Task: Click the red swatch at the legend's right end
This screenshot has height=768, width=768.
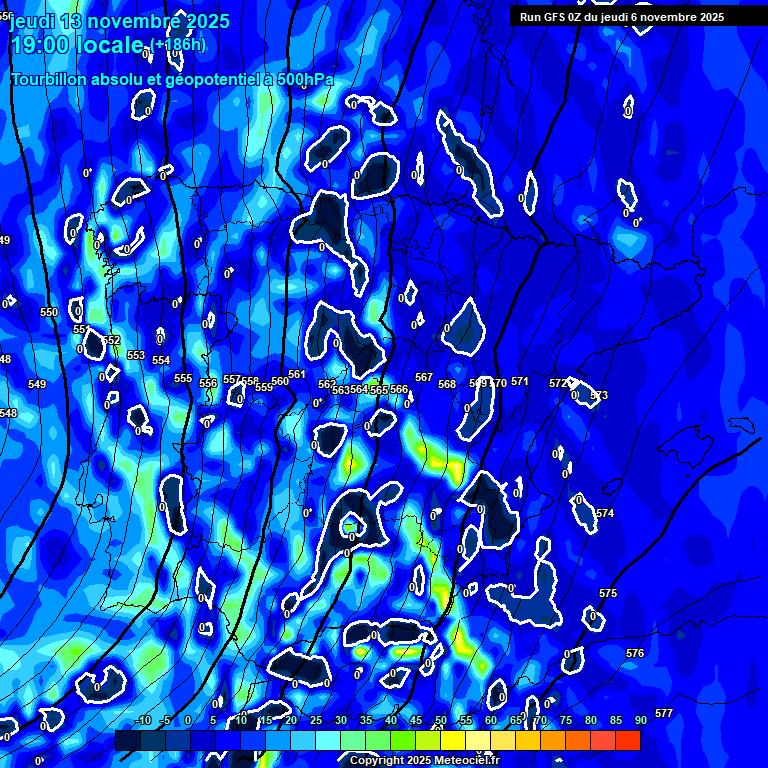Action: (628, 740)
